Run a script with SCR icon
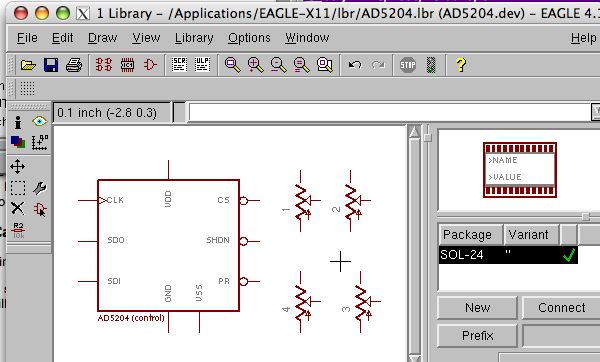 [179, 65]
